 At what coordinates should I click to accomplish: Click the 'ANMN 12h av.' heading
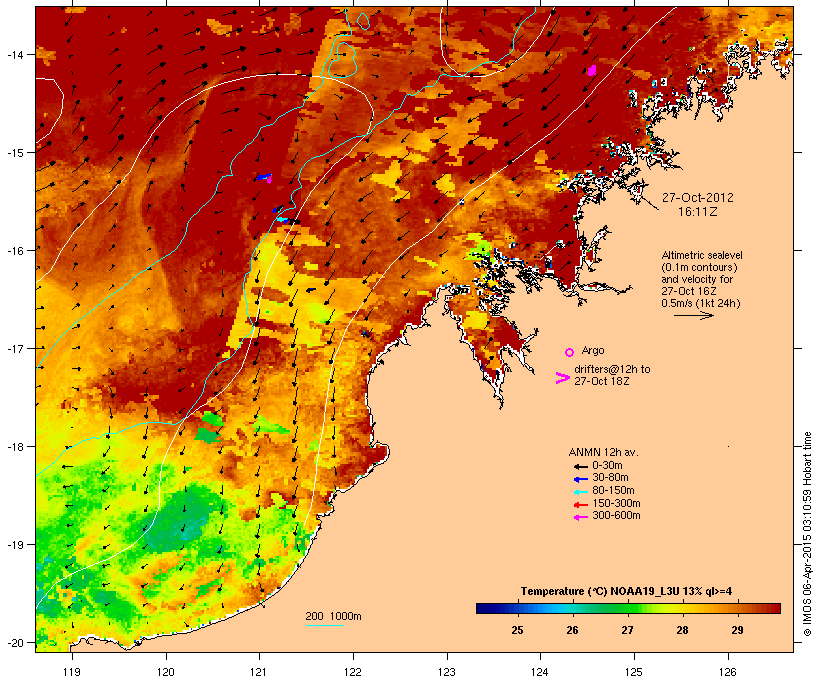pos(603,452)
